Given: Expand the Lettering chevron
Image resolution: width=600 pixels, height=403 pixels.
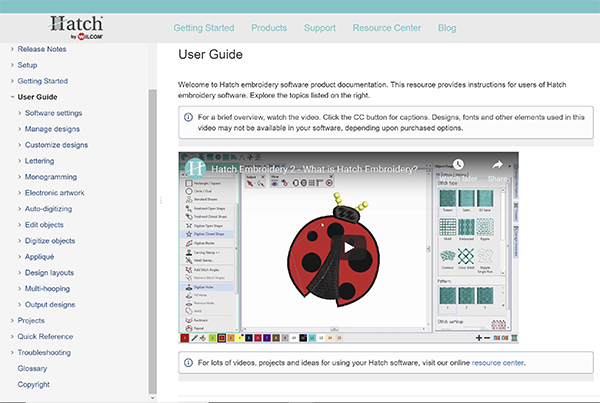Looking at the screenshot, I should pos(20,161).
